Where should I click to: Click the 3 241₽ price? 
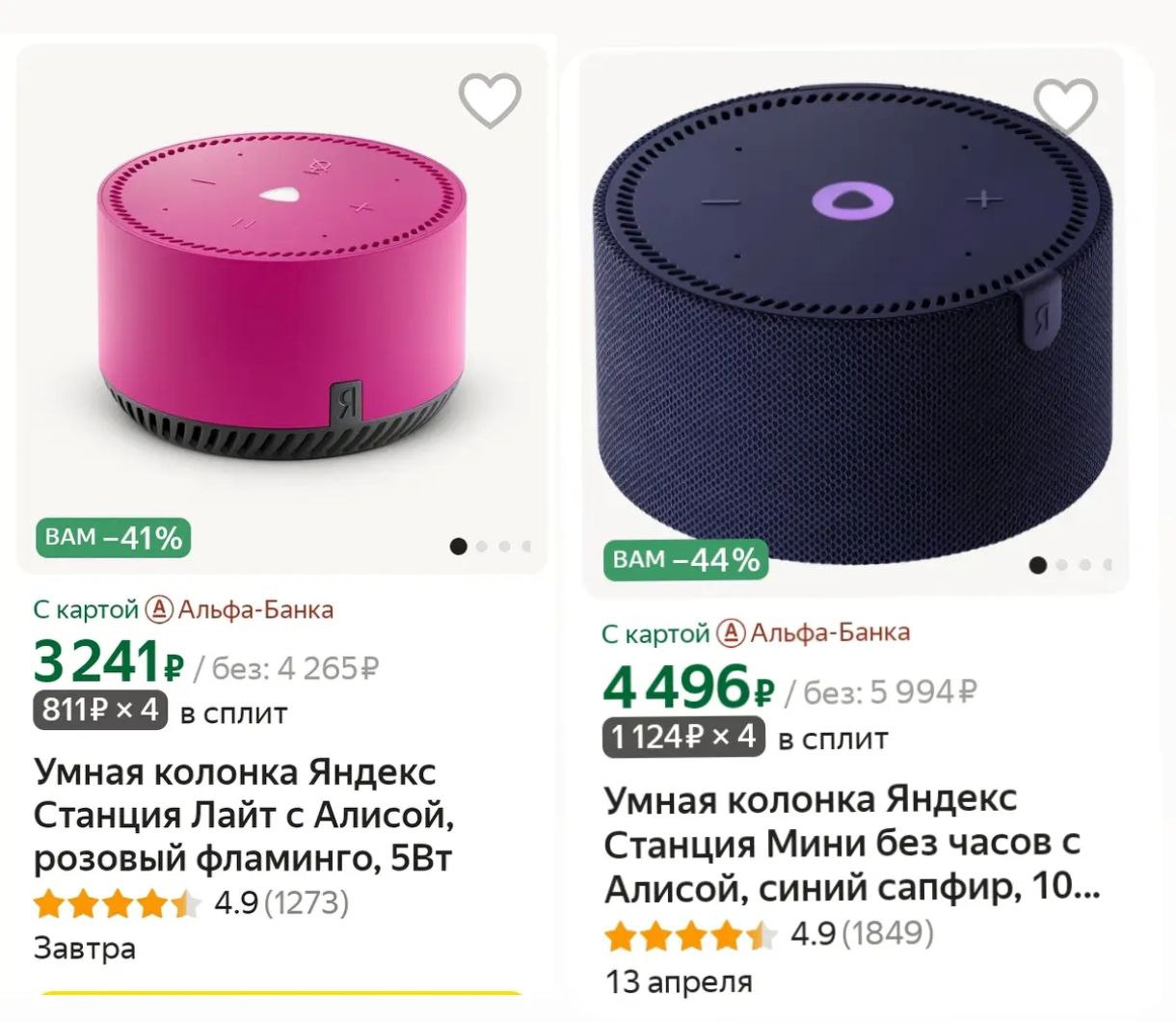(x=108, y=663)
